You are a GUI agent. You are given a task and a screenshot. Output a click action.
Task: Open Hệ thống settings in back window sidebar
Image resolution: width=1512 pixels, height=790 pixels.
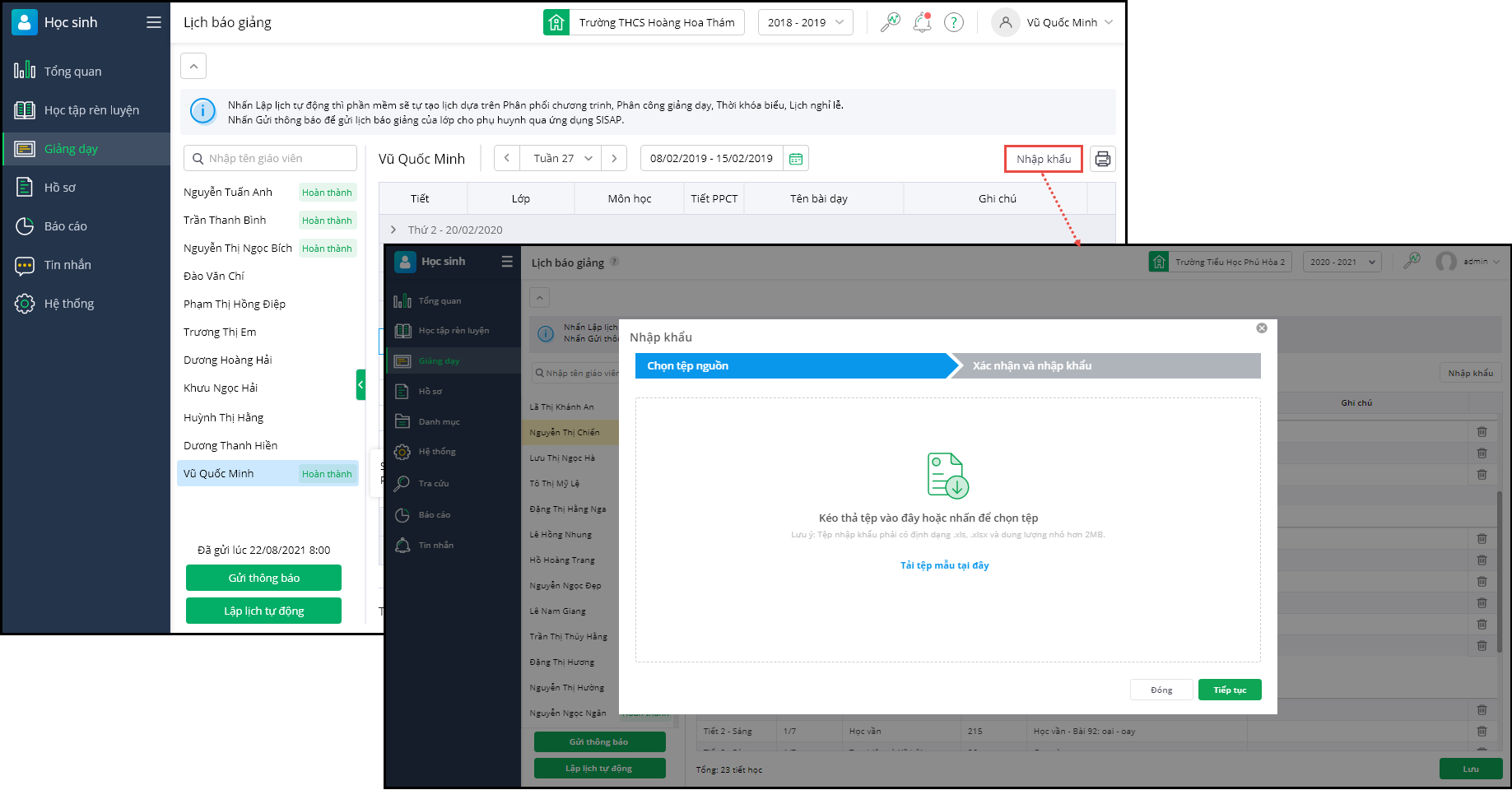point(86,304)
